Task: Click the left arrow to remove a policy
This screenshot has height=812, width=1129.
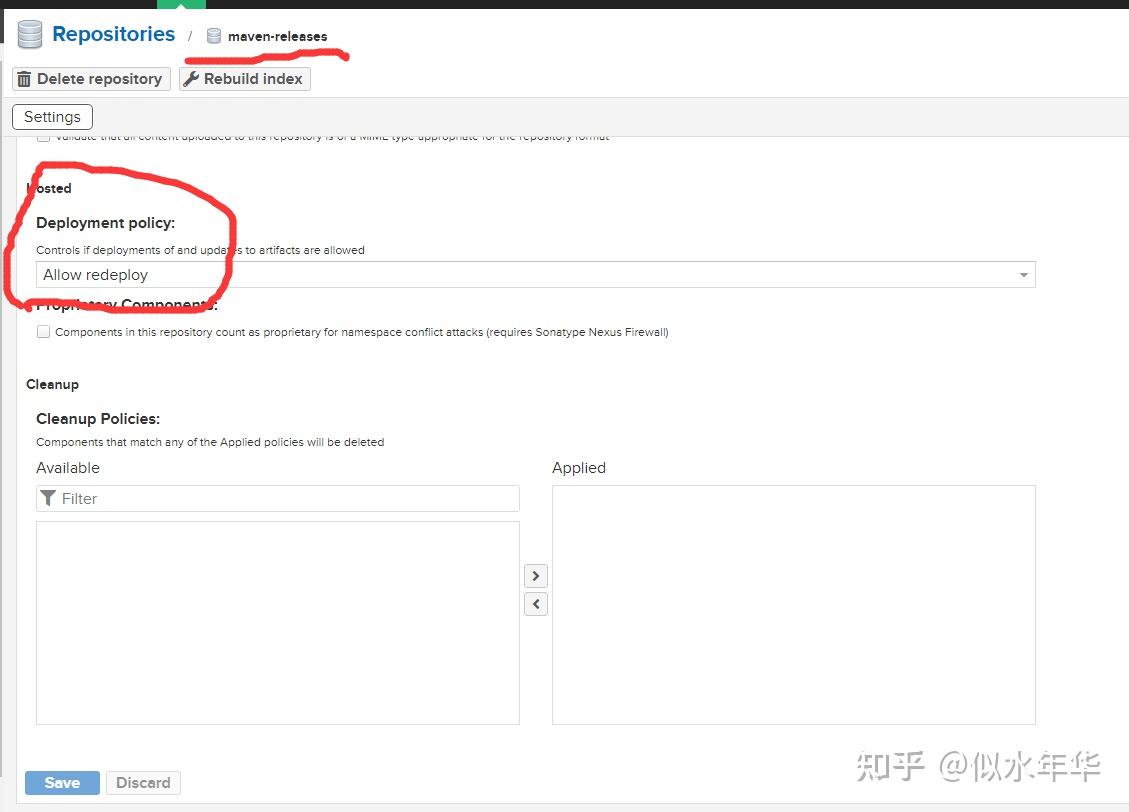Action: (x=535, y=603)
